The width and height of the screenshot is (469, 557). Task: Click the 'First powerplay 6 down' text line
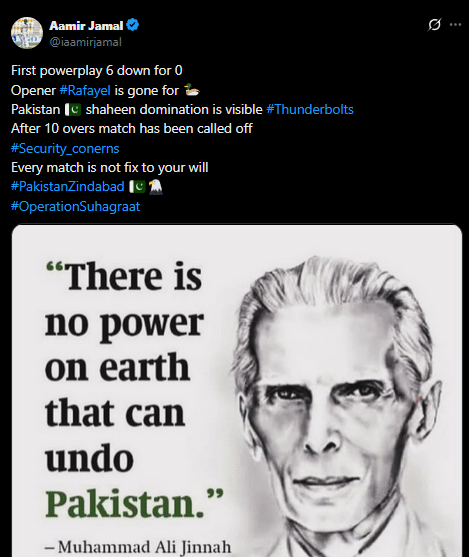point(97,71)
